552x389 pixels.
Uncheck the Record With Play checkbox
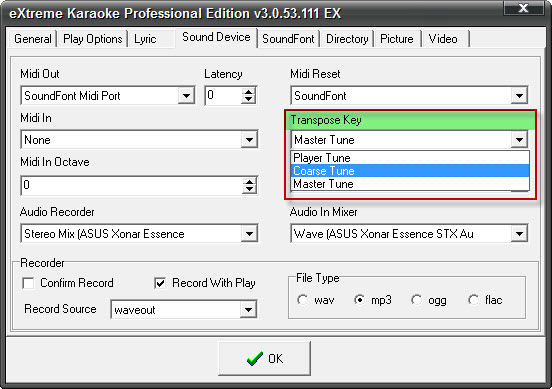click(160, 283)
